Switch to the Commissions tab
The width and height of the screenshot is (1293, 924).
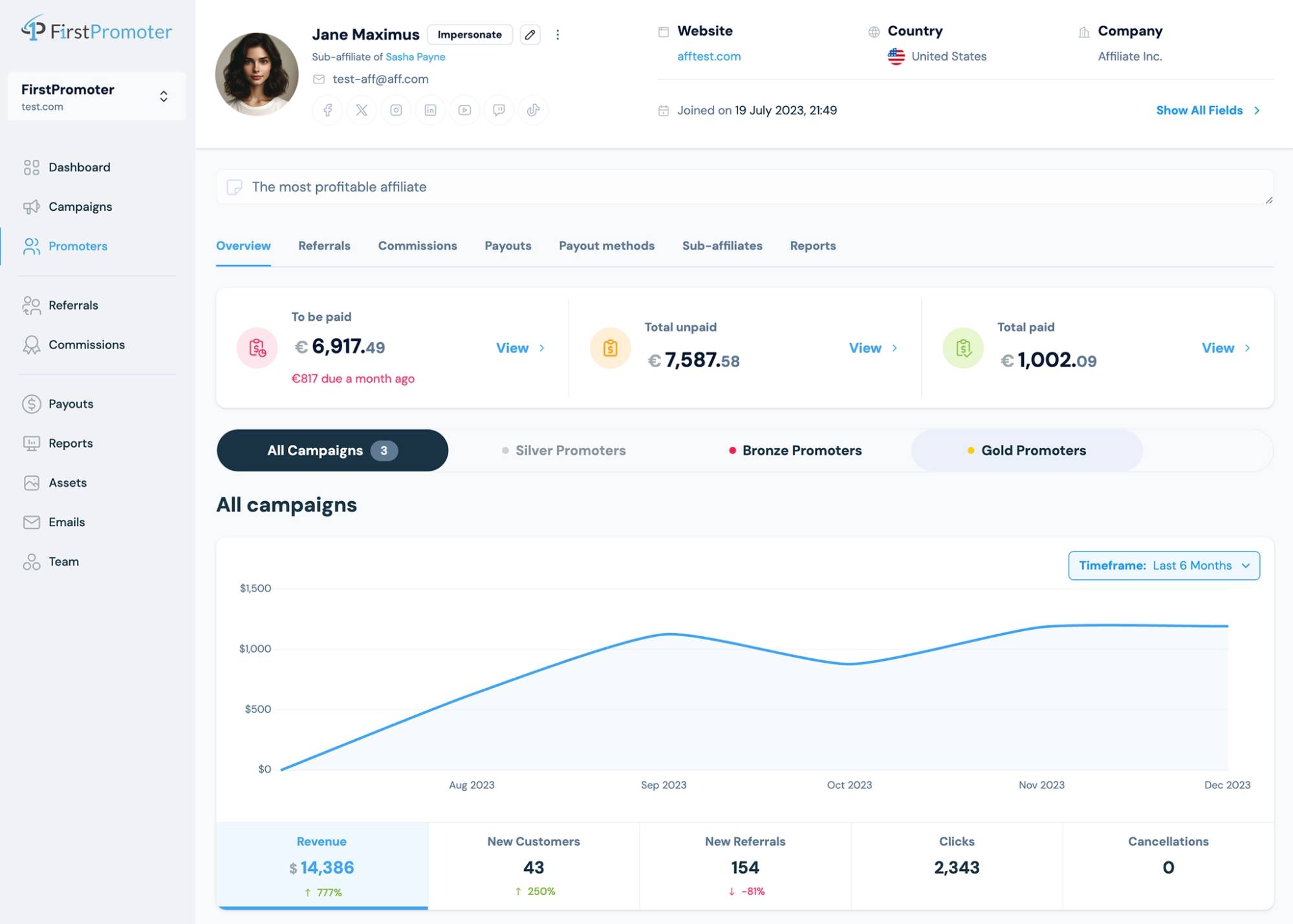point(417,246)
